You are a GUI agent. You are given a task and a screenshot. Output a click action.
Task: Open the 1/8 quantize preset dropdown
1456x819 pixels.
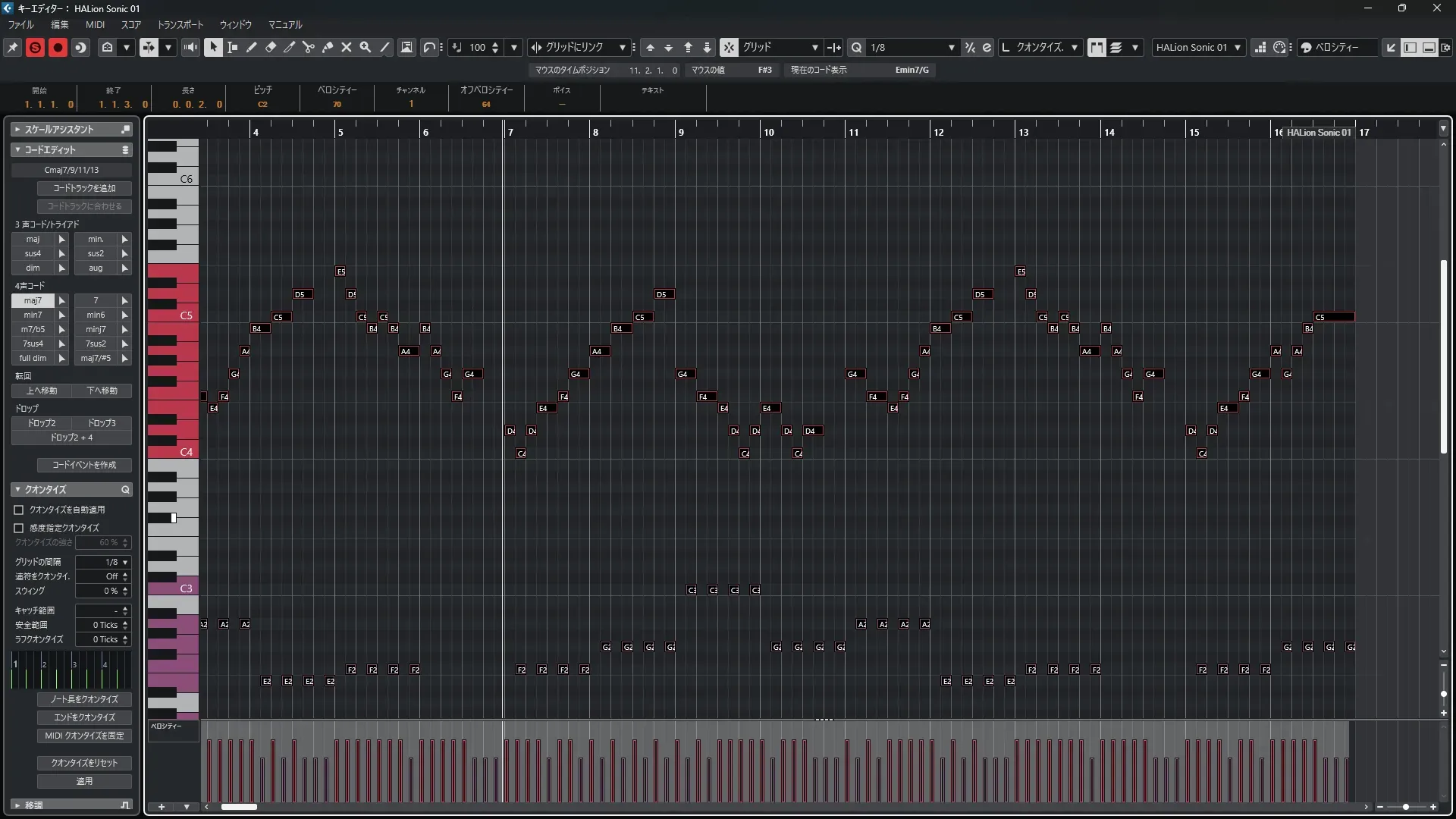pos(951,47)
